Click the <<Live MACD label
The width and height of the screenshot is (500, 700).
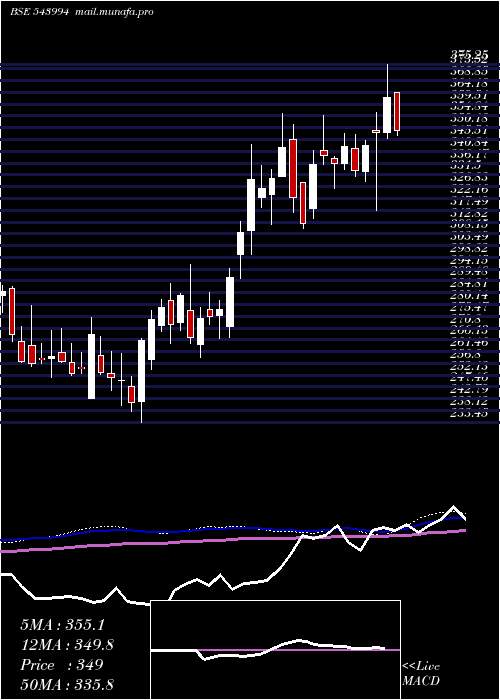tap(421, 673)
